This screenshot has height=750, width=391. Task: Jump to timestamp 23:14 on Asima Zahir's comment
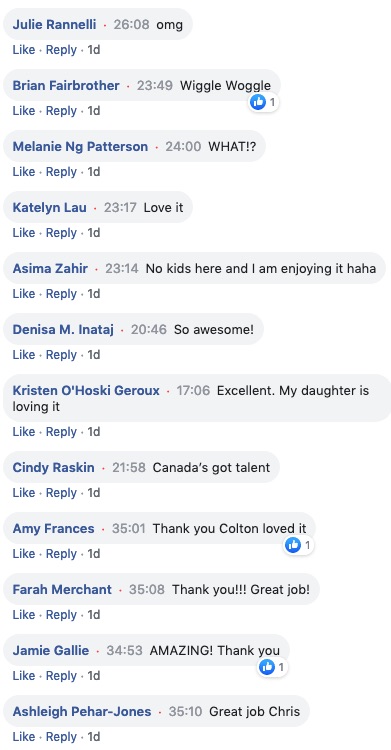coord(122,269)
